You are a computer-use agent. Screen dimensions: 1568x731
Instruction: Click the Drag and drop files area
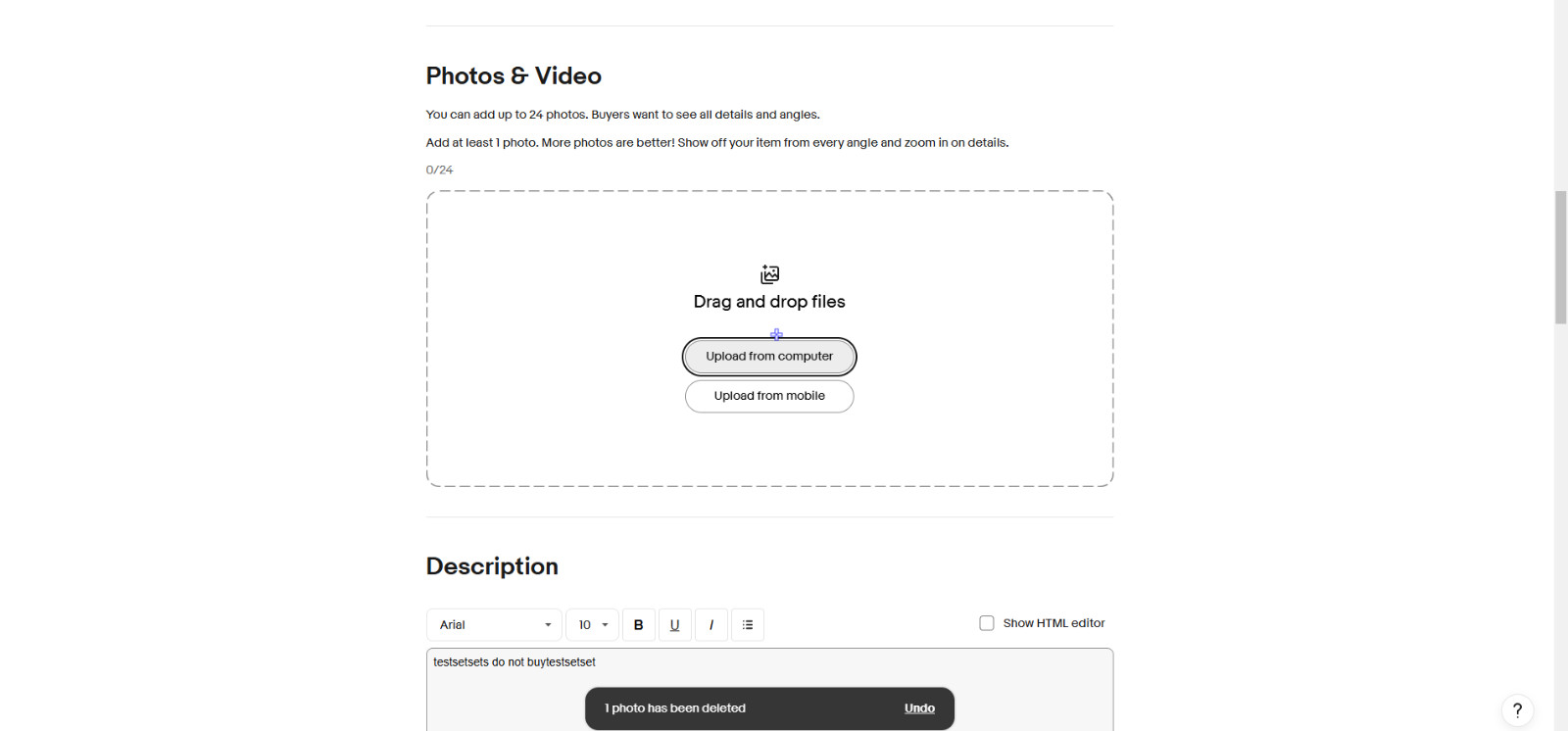[x=769, y=338]
